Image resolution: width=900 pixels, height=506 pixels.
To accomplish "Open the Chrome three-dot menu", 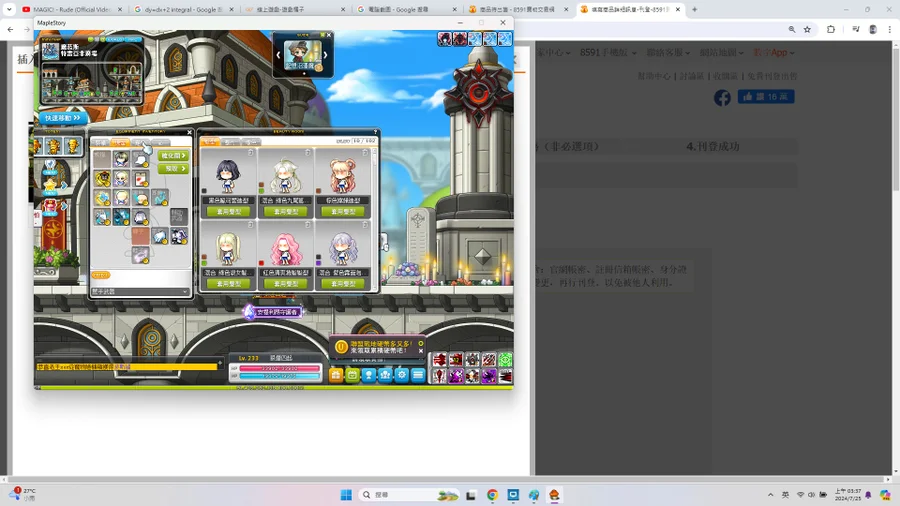I will click(x=890, y=29).
